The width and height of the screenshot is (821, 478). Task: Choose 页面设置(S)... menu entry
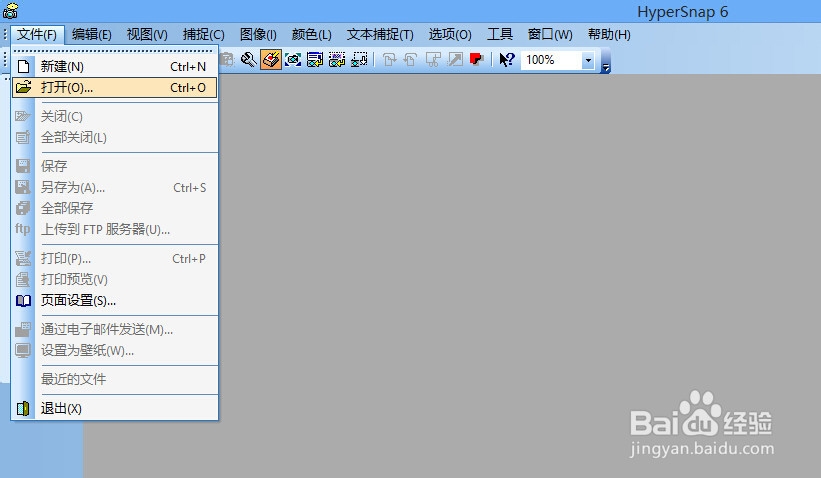(114, 301)
